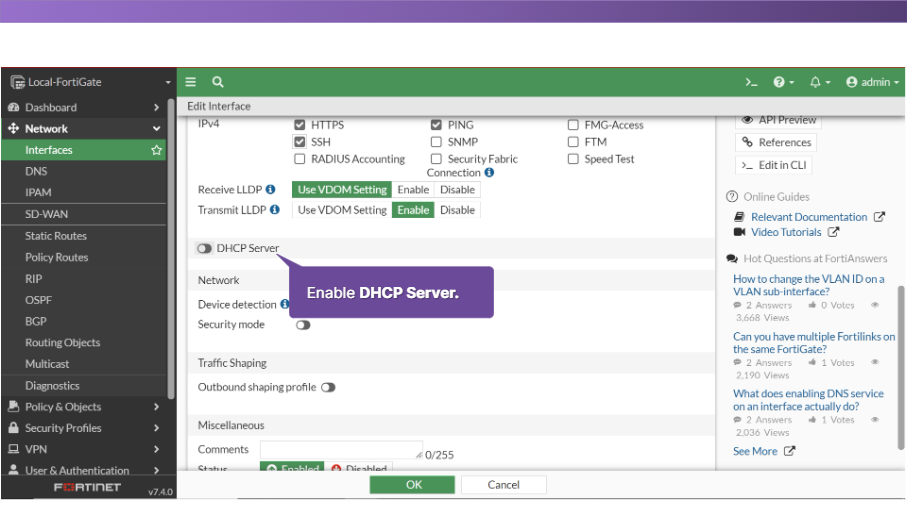The image size is (914, 508).
Task: Check the FMG-Access checkbox
Action: click(573, 125)
